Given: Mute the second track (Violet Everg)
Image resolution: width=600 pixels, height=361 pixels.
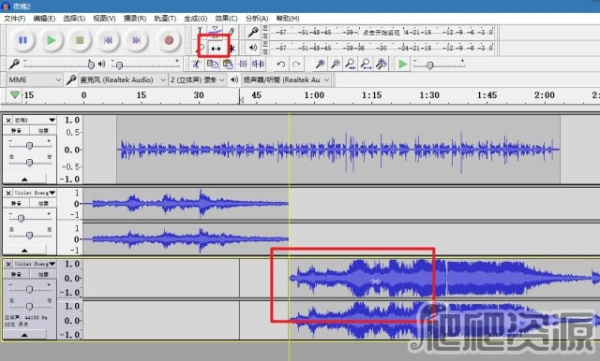Looking at the screenshot, I should (x=16, y=203).
